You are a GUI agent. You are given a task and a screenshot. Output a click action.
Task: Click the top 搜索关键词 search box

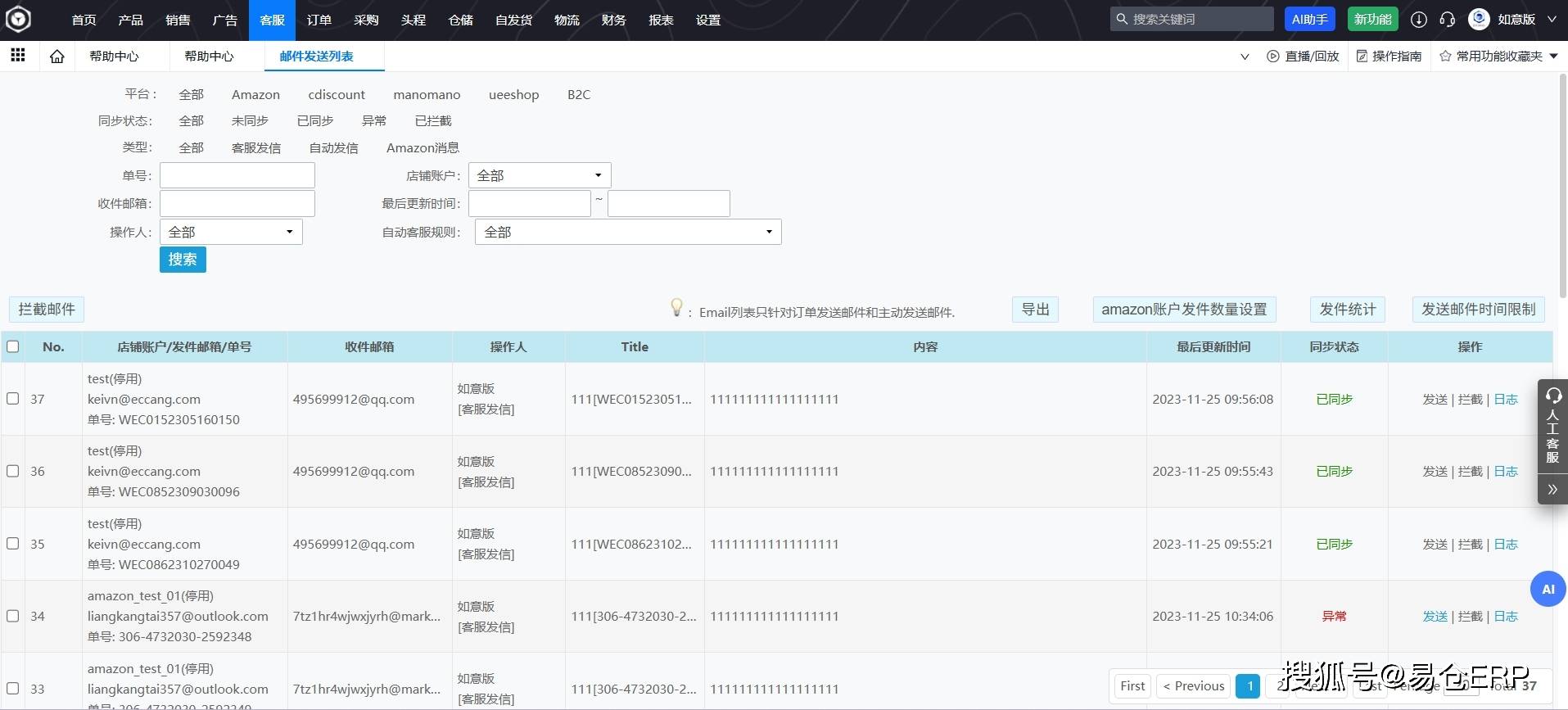pos(1192,19)
